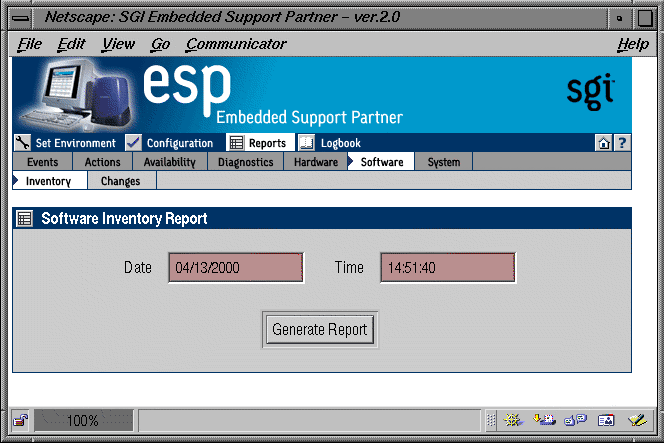This screenshot has width=664, height=443.
Task: Click the Set Environment wrench icon
Action: (22, 143)
